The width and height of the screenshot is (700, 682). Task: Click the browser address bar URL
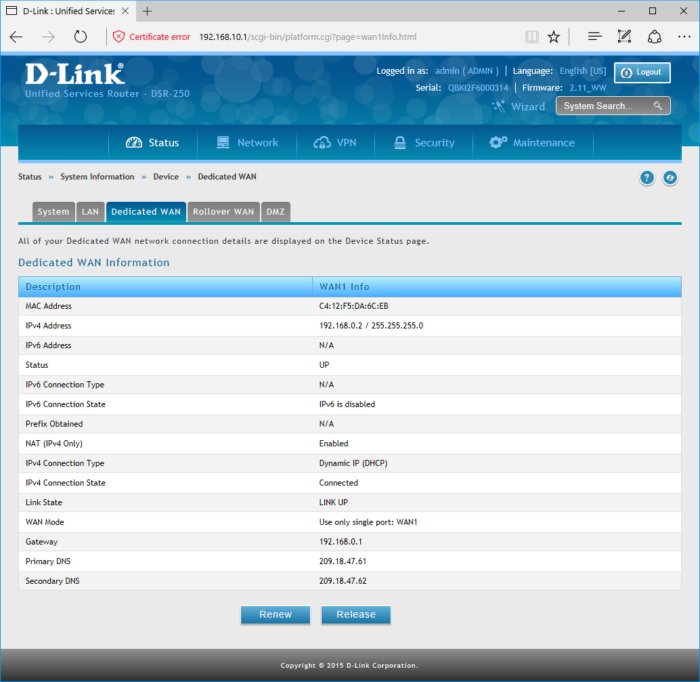pos(308,37)
